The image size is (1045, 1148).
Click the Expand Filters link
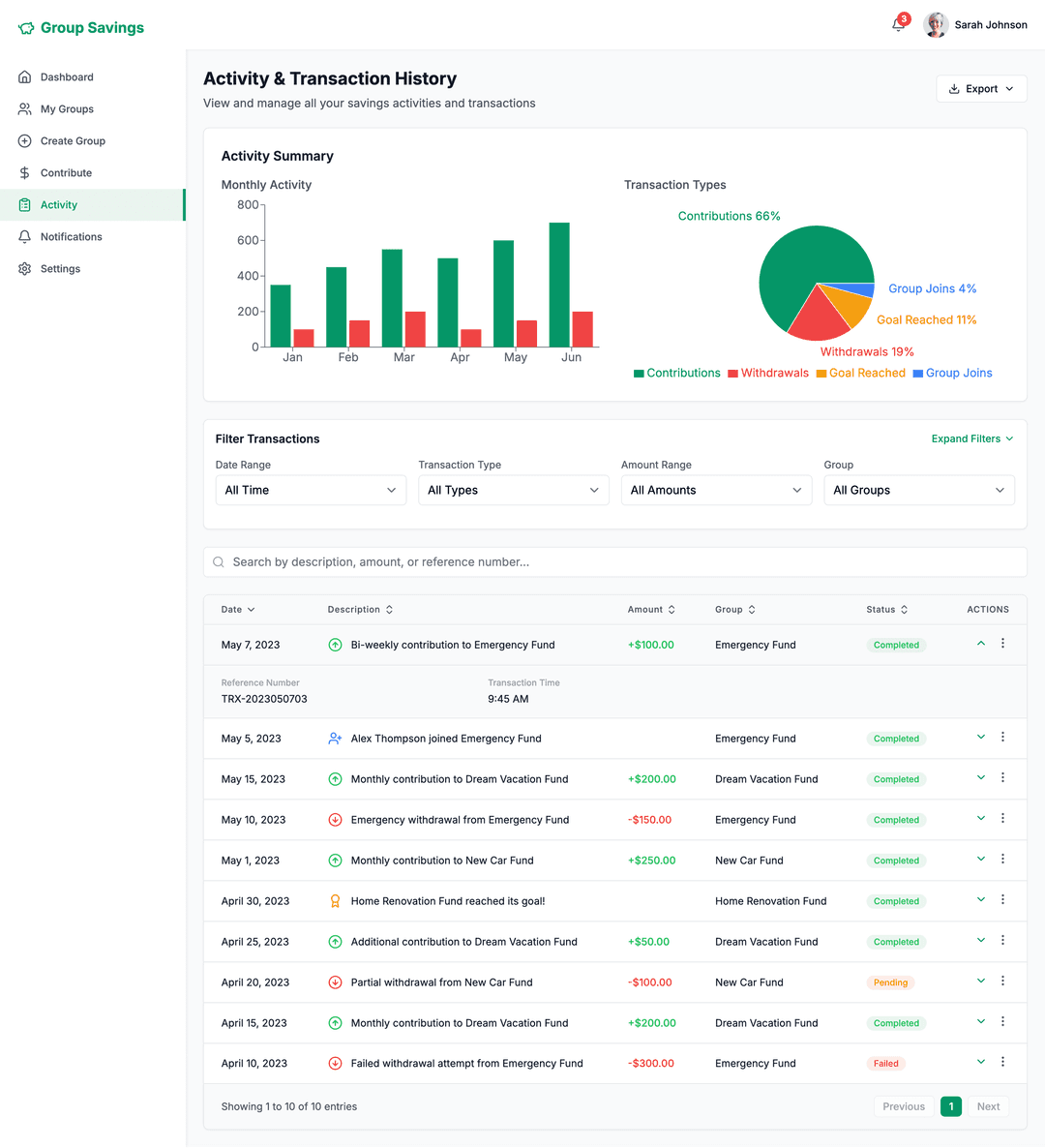point(971,439)
